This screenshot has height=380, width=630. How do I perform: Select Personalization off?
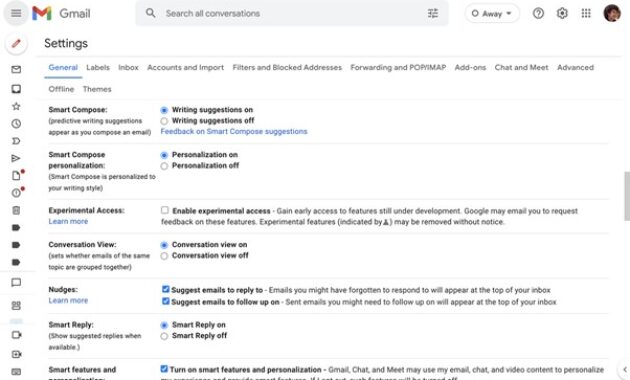pyautogui.click(x=164, y=166)
